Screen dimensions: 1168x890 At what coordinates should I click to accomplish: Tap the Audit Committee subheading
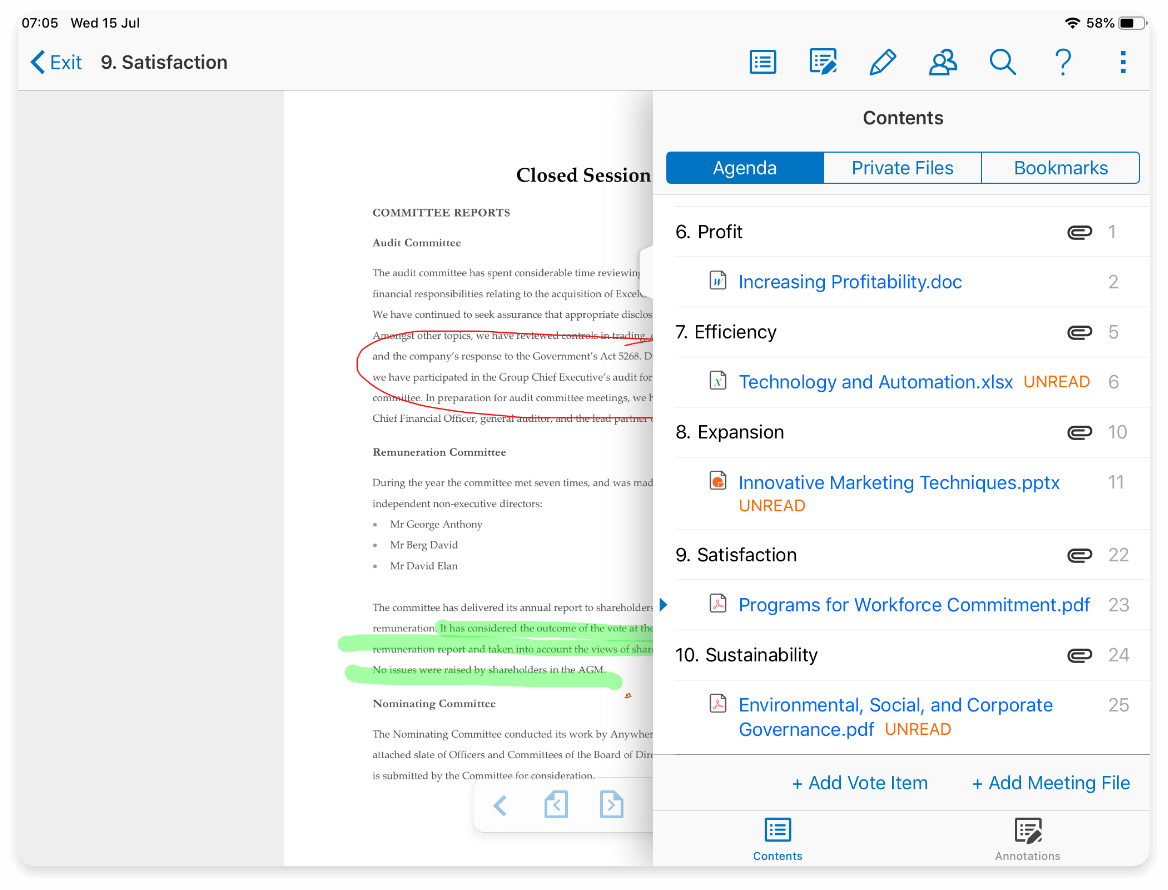pyautogui.click(x=416, y=243)
